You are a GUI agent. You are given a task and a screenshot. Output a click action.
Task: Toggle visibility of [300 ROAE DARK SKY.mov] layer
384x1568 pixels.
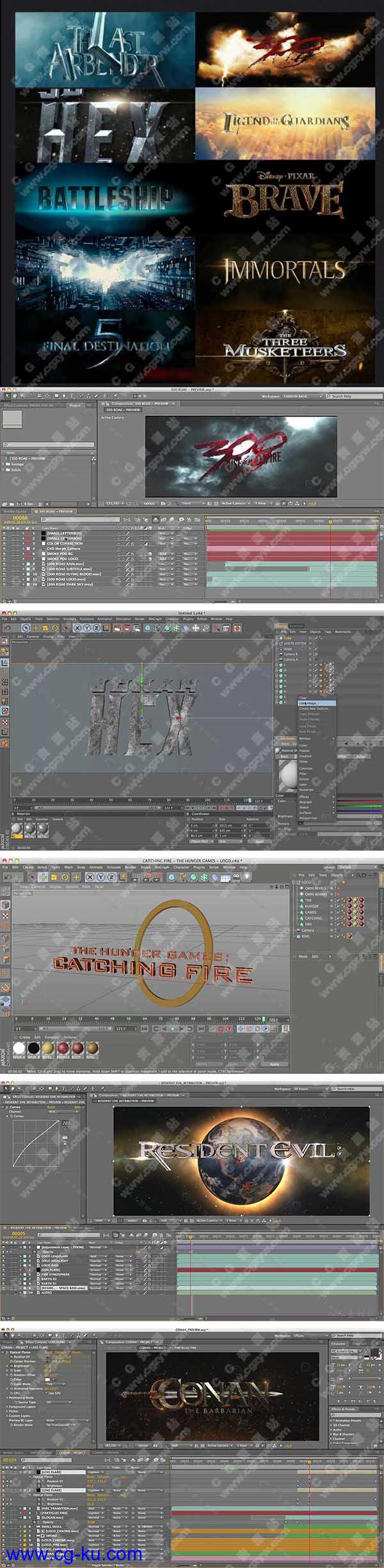pos(4,584)
